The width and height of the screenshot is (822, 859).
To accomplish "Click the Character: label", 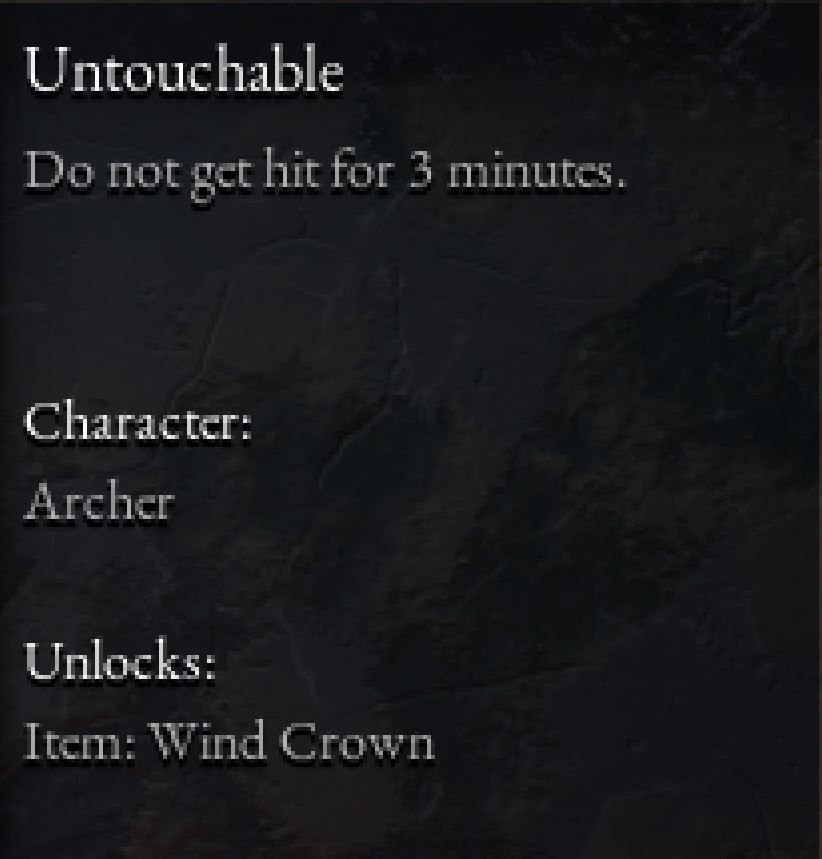I will click(x=138, y=421).
